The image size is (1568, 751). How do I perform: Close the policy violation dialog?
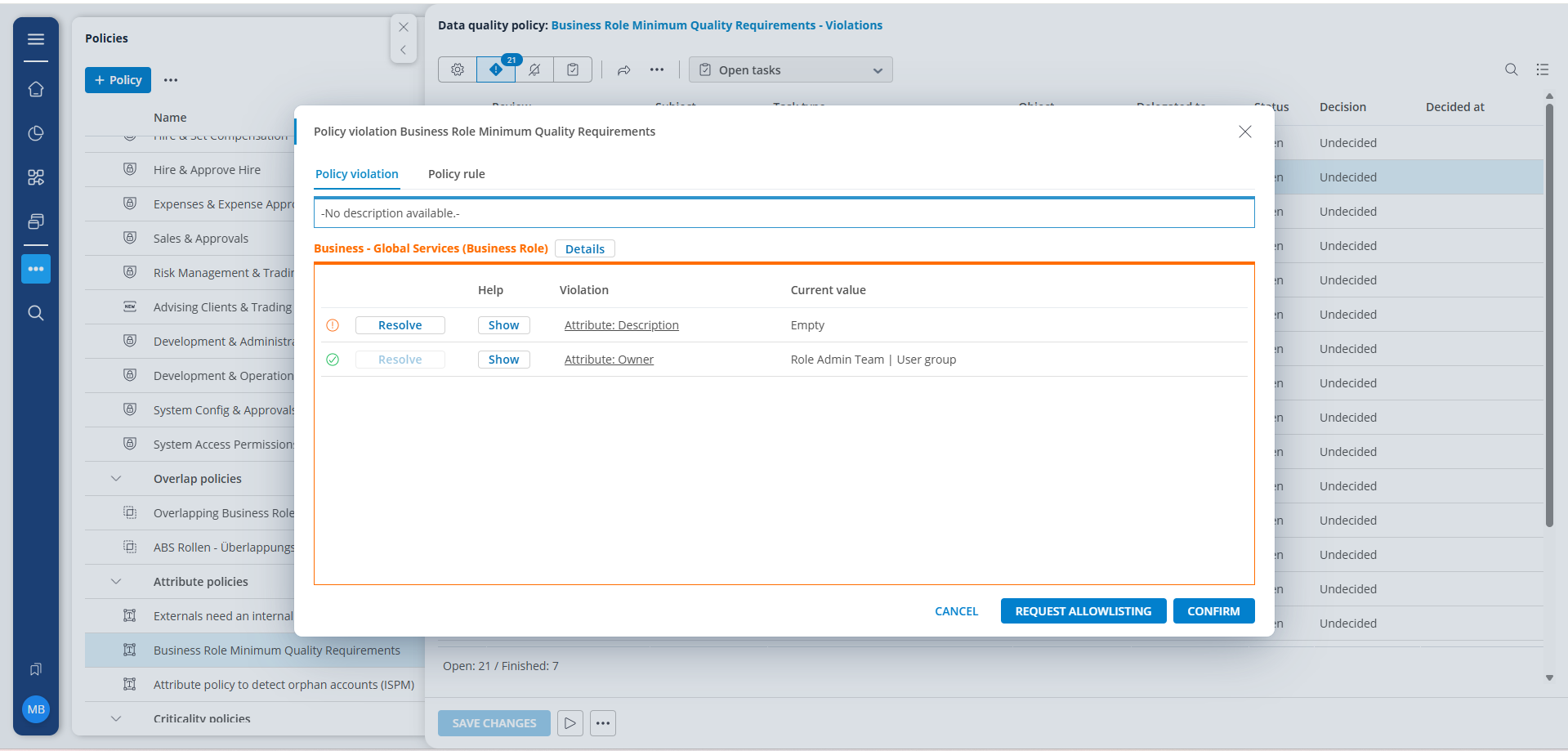point(1244,132)
